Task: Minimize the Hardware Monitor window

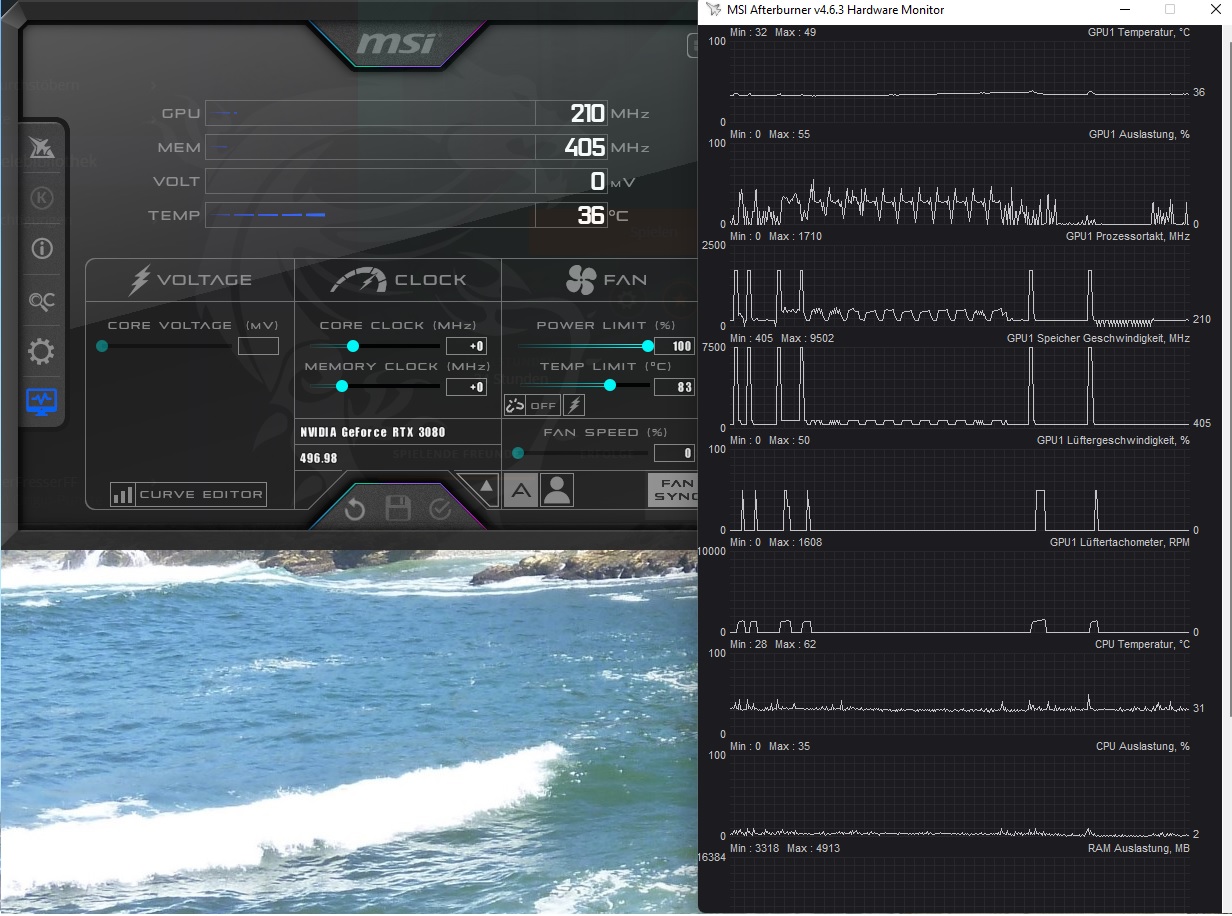Action: 1125,10
